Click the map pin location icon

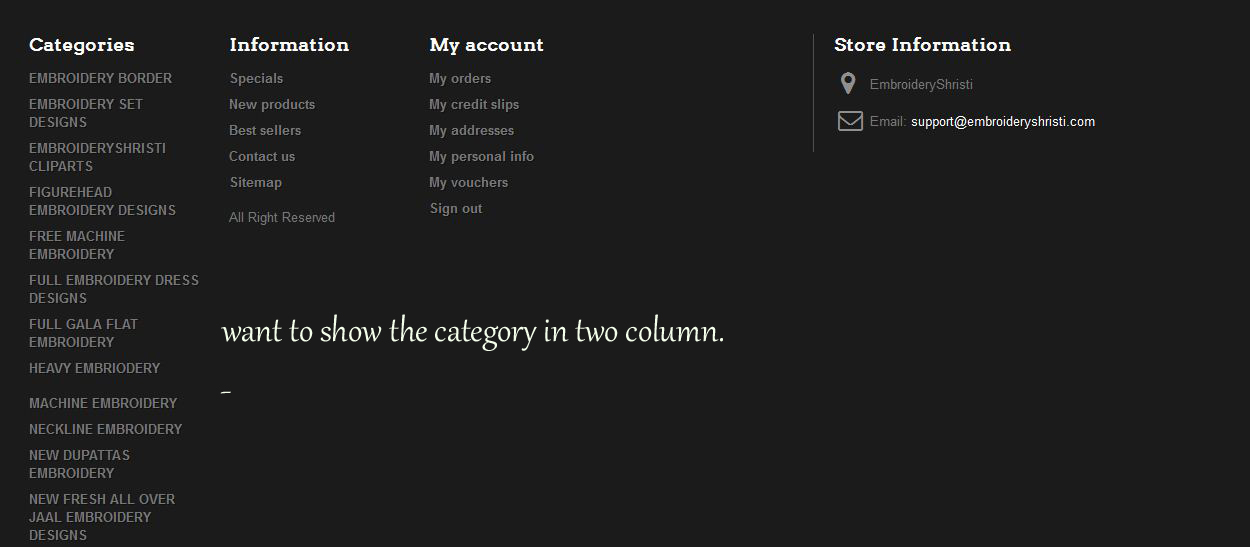point(848,84)
